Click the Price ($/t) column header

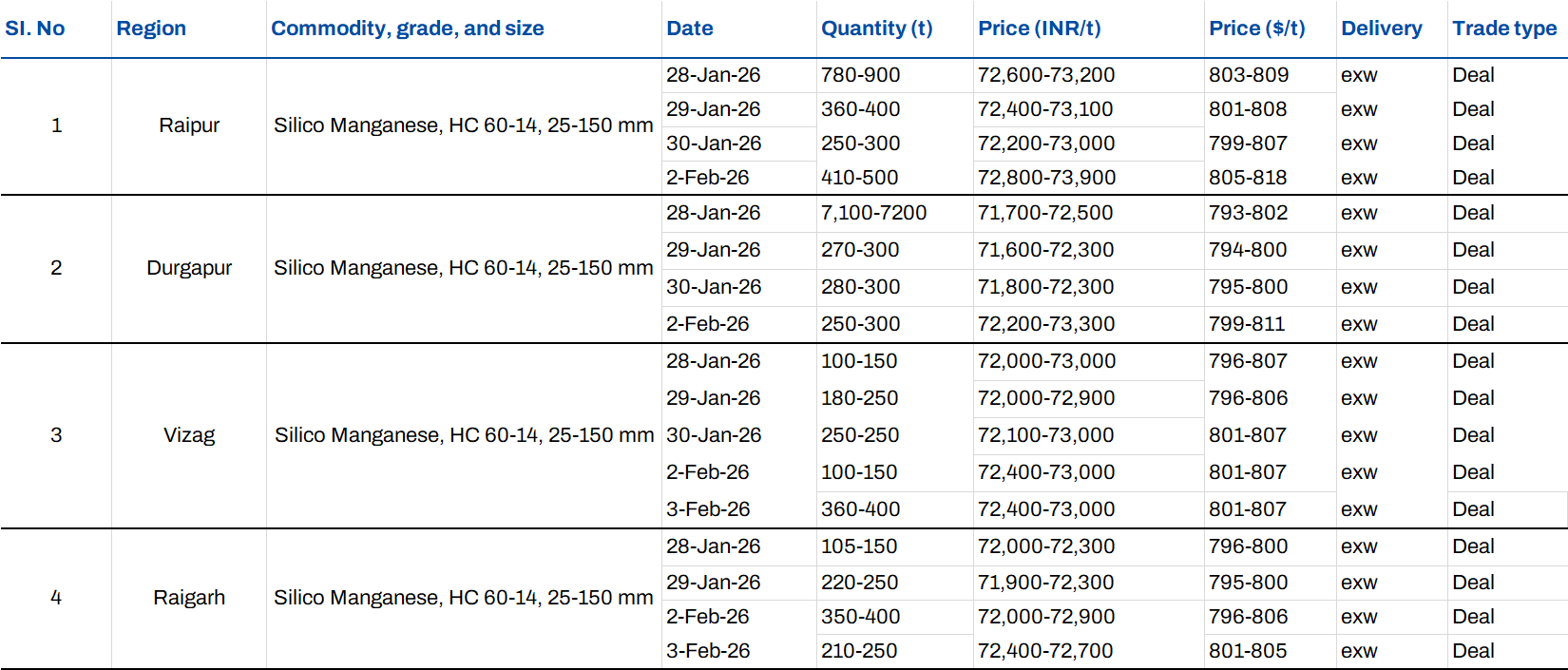point(1257,29)
